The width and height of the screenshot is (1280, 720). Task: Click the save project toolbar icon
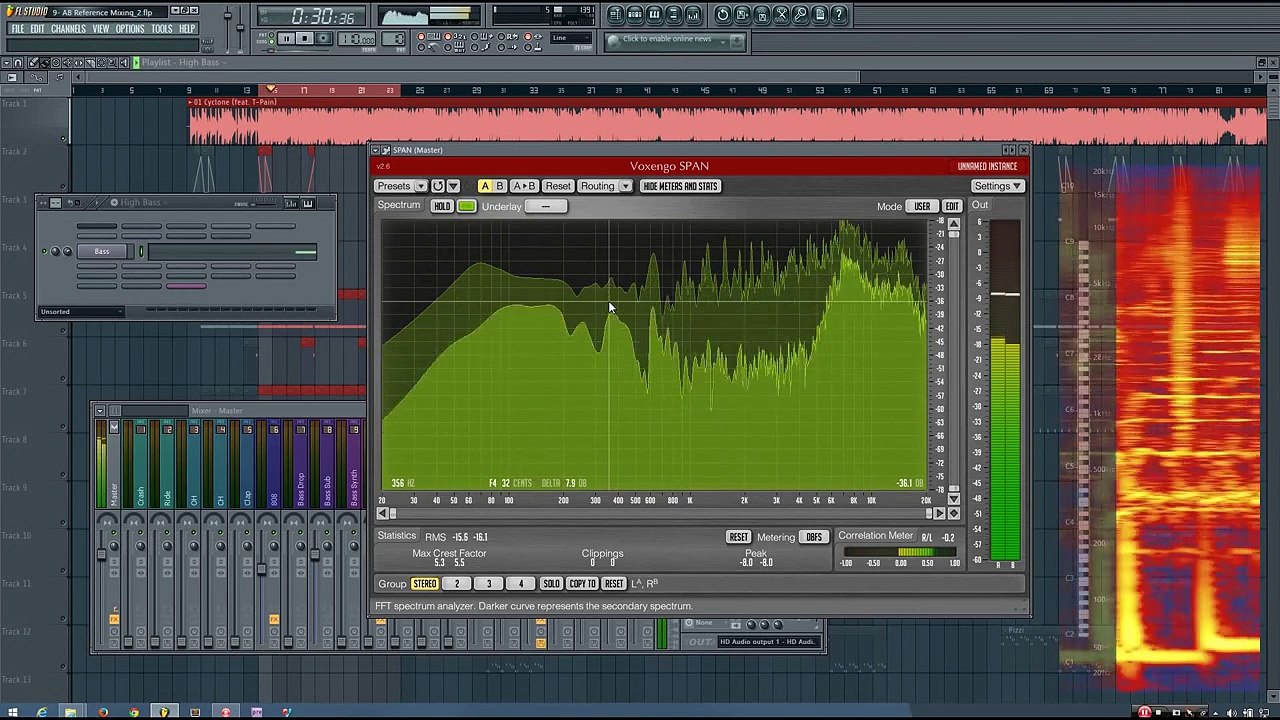742,15
